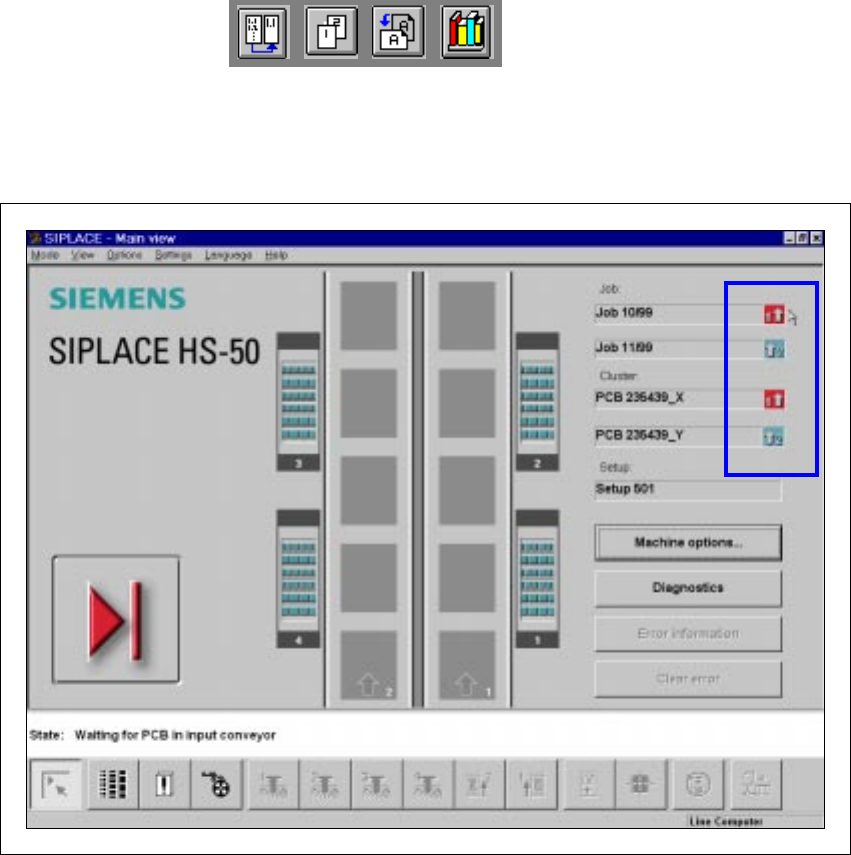The width and height of the screenshot is (851, 855).
Task: Click the exclamation mark toolbar icon
Action: (x=164, y=785)
